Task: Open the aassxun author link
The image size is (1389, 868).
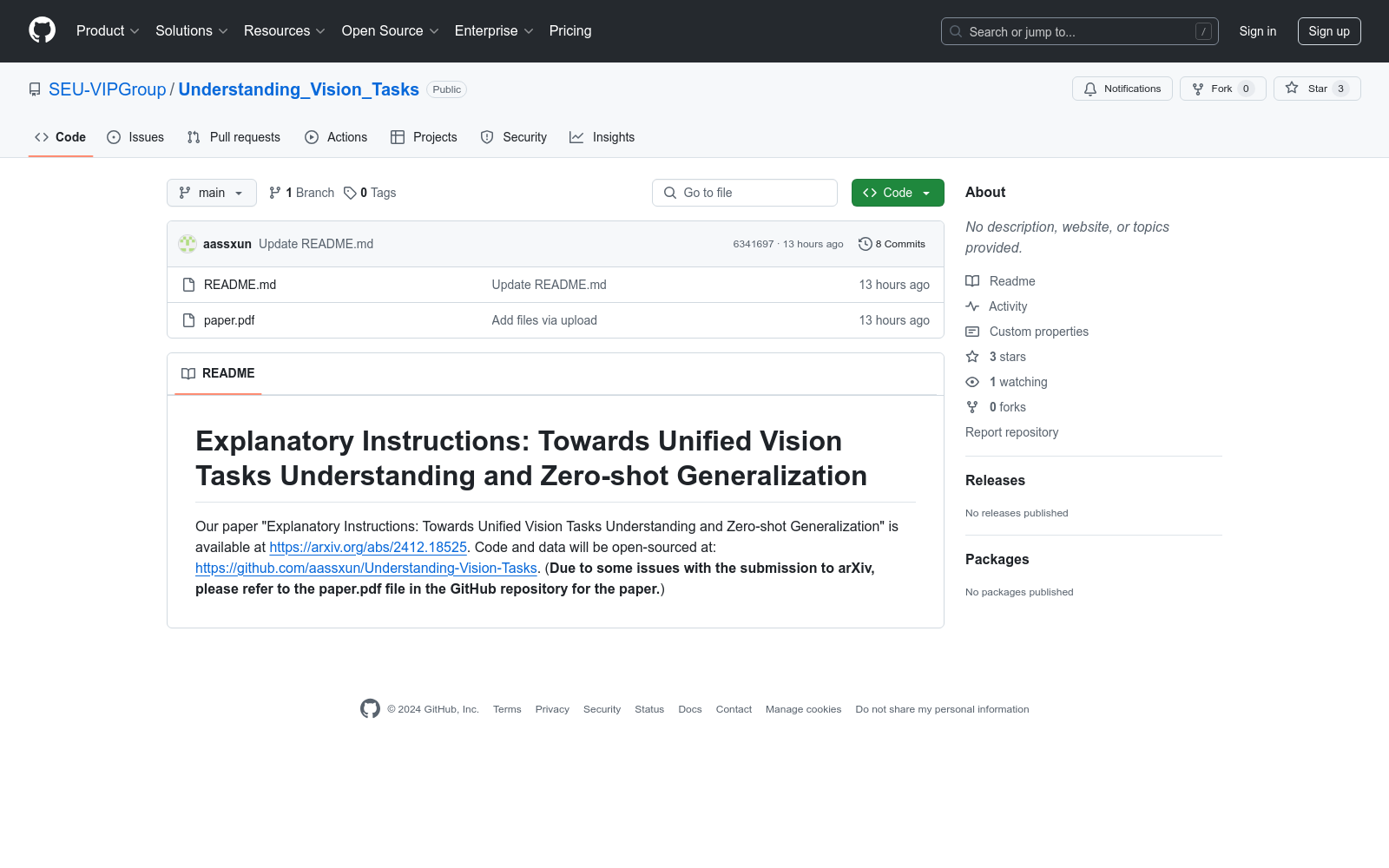Action: (x=227, y=244)
